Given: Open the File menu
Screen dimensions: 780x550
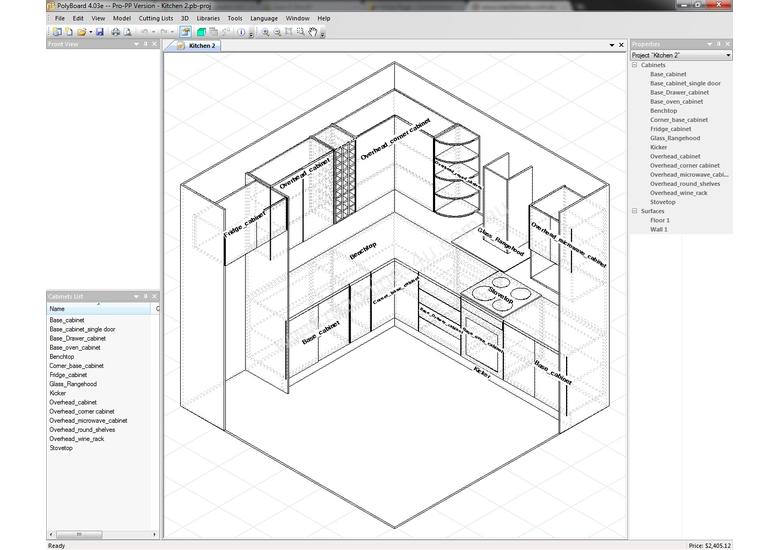Looking at the screenshot, I should click(60, 18).
